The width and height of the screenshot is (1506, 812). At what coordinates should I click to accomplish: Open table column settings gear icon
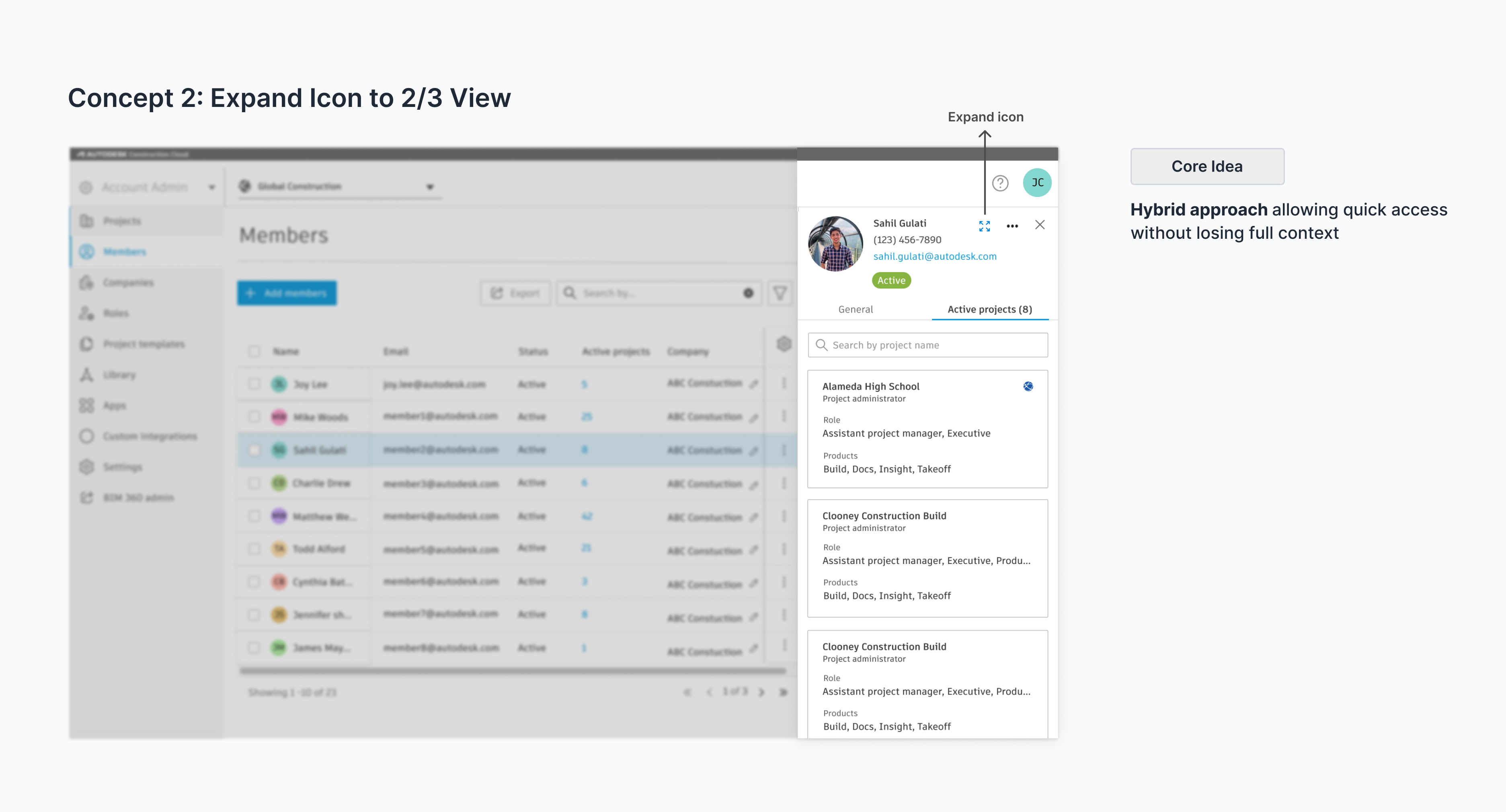[x=784, y=344]
